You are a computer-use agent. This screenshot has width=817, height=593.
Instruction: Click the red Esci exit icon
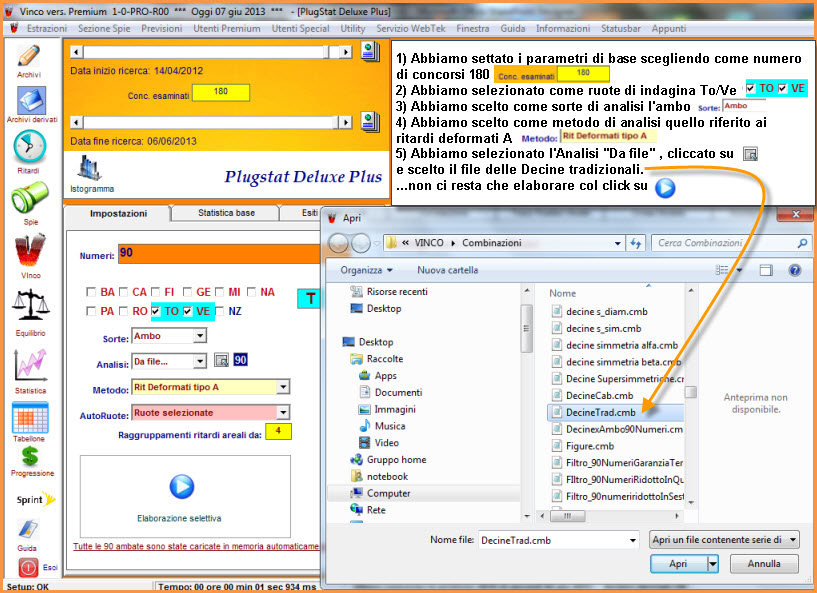click(28, 567)
